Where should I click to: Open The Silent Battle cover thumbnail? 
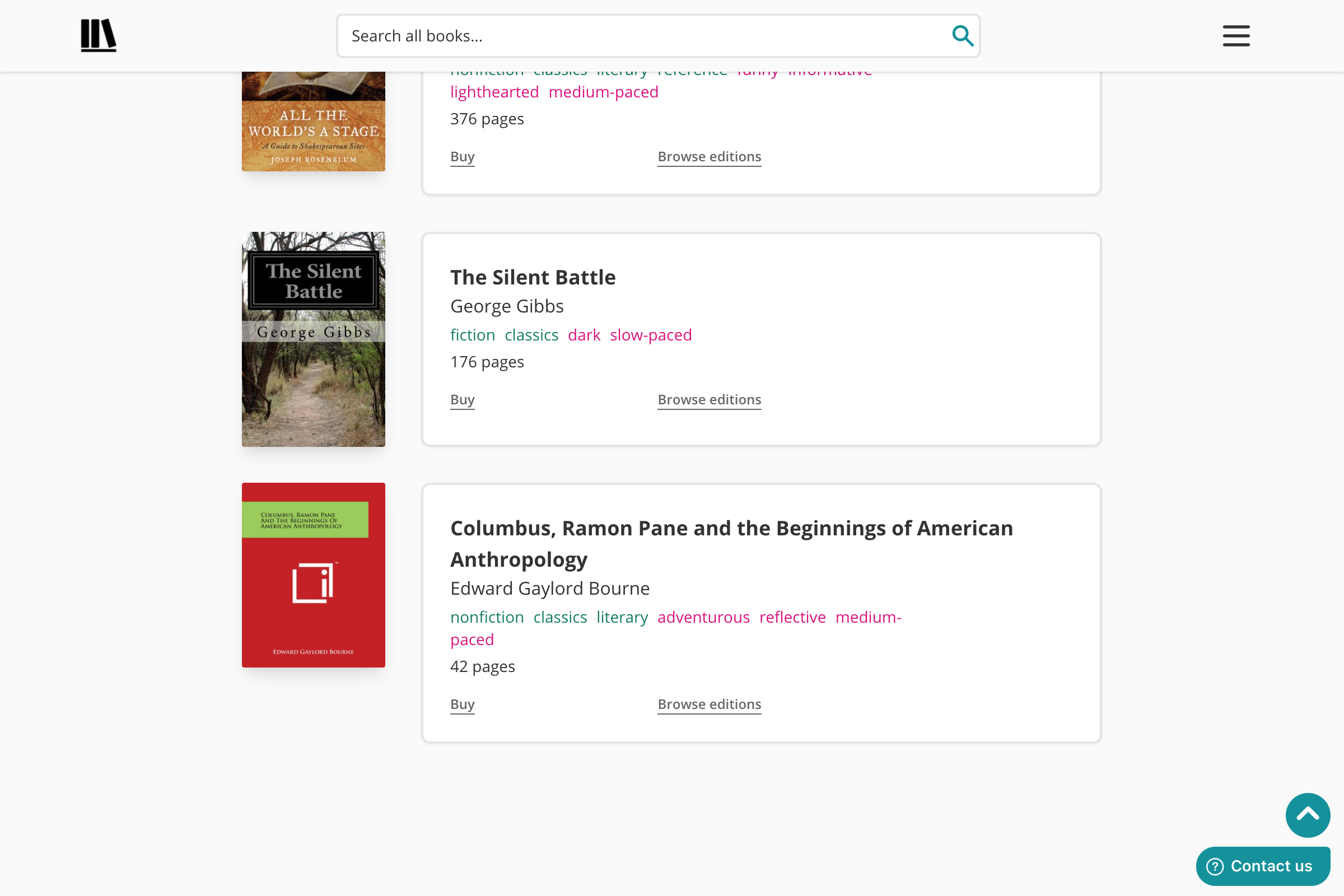click(x=313, y=339)
